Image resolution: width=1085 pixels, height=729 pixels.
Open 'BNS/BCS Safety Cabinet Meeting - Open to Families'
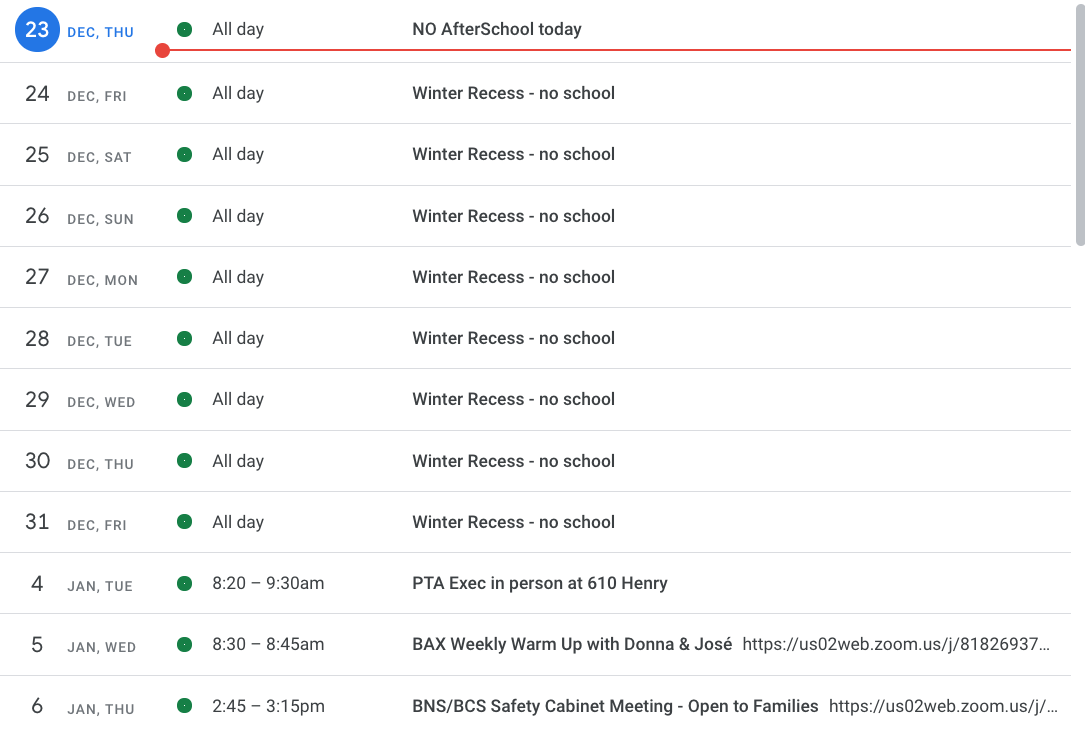click(615, 705)
